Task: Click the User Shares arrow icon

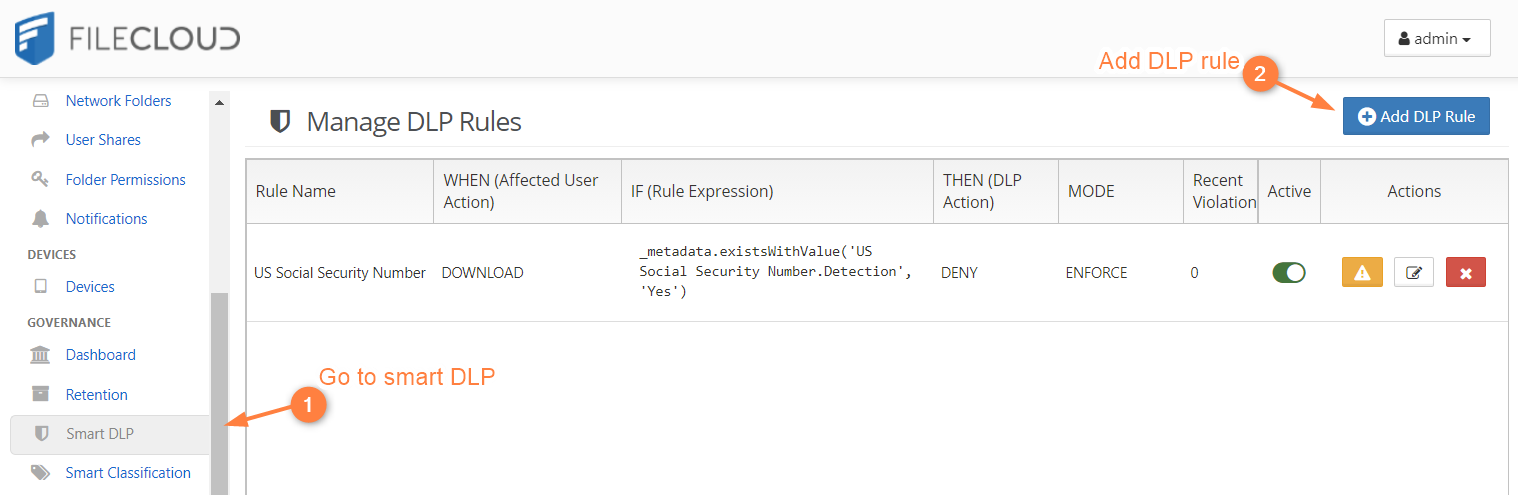Action: 41,140
